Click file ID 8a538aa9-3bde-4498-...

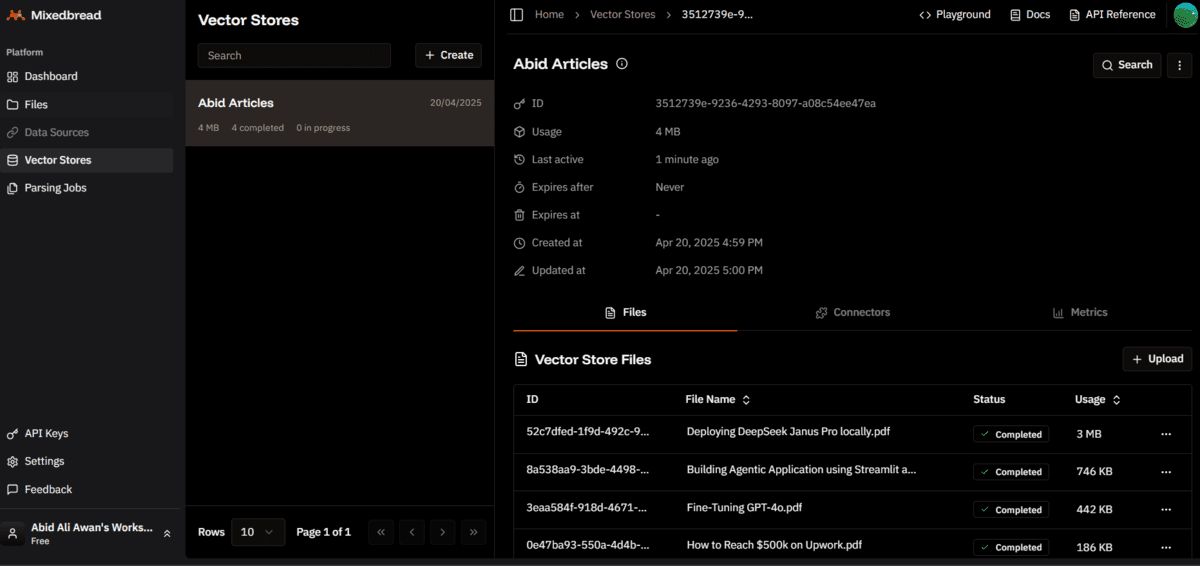[588, 469]
